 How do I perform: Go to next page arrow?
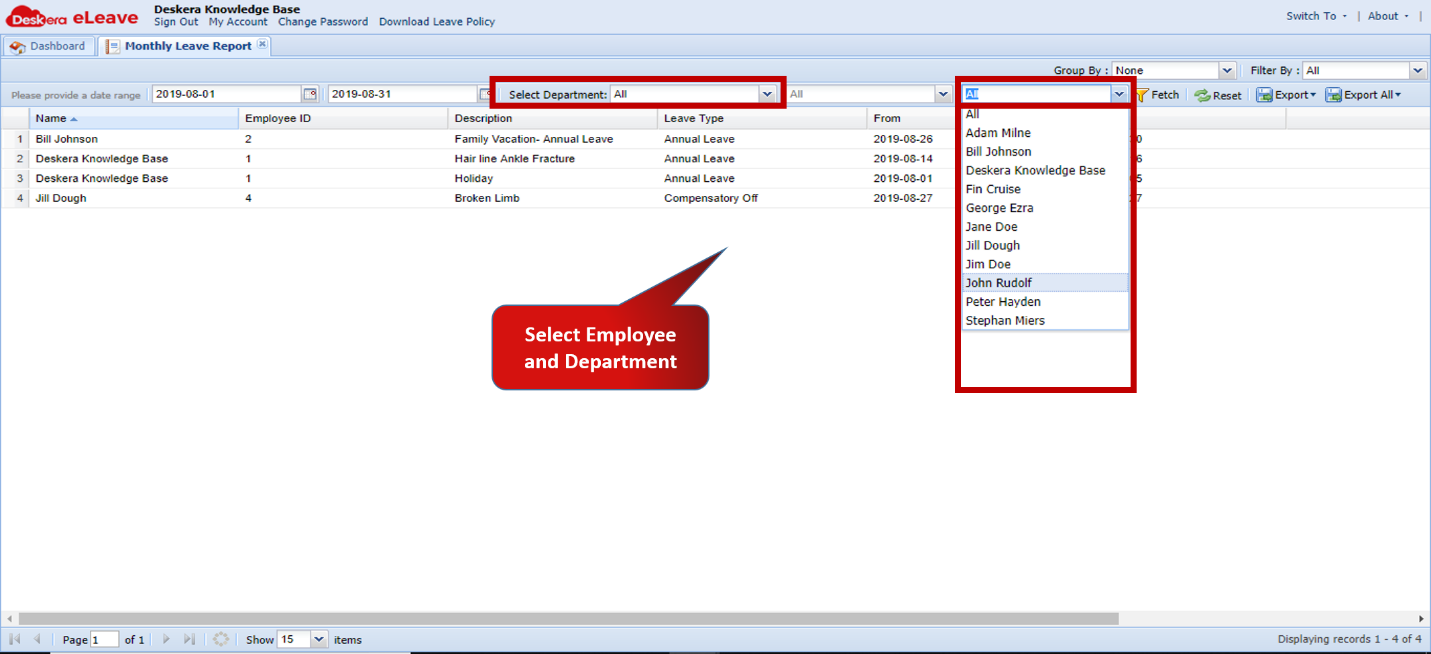coord(166,639)
